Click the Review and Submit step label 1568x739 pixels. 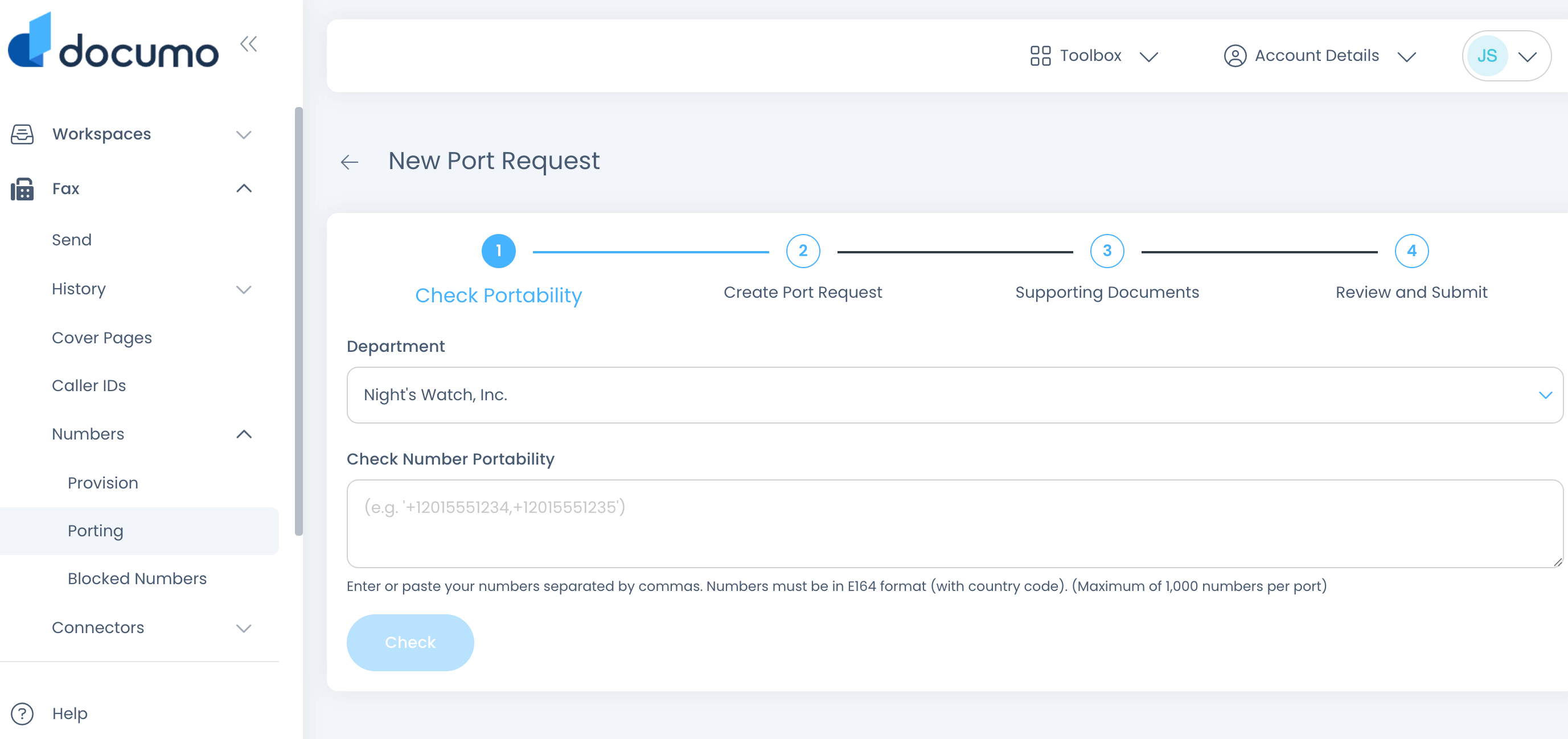tap(1411, 292)
